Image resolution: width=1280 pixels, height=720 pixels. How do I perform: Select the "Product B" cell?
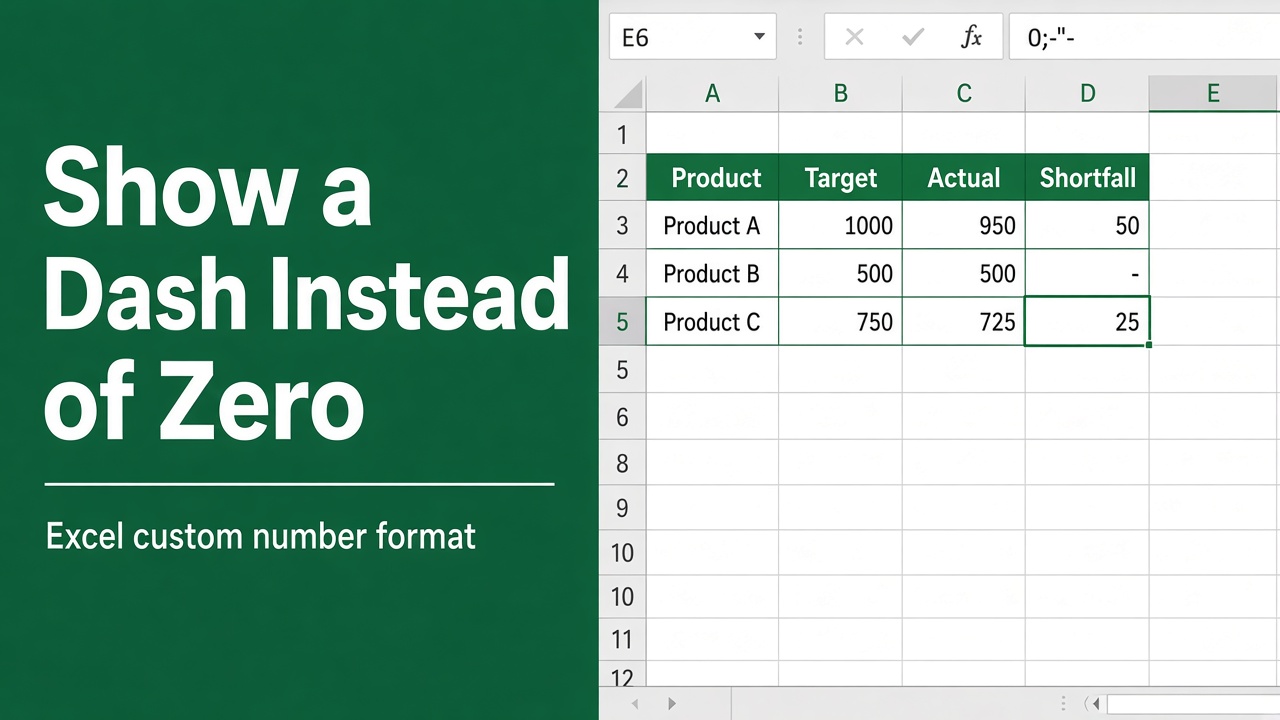point(712,274)
